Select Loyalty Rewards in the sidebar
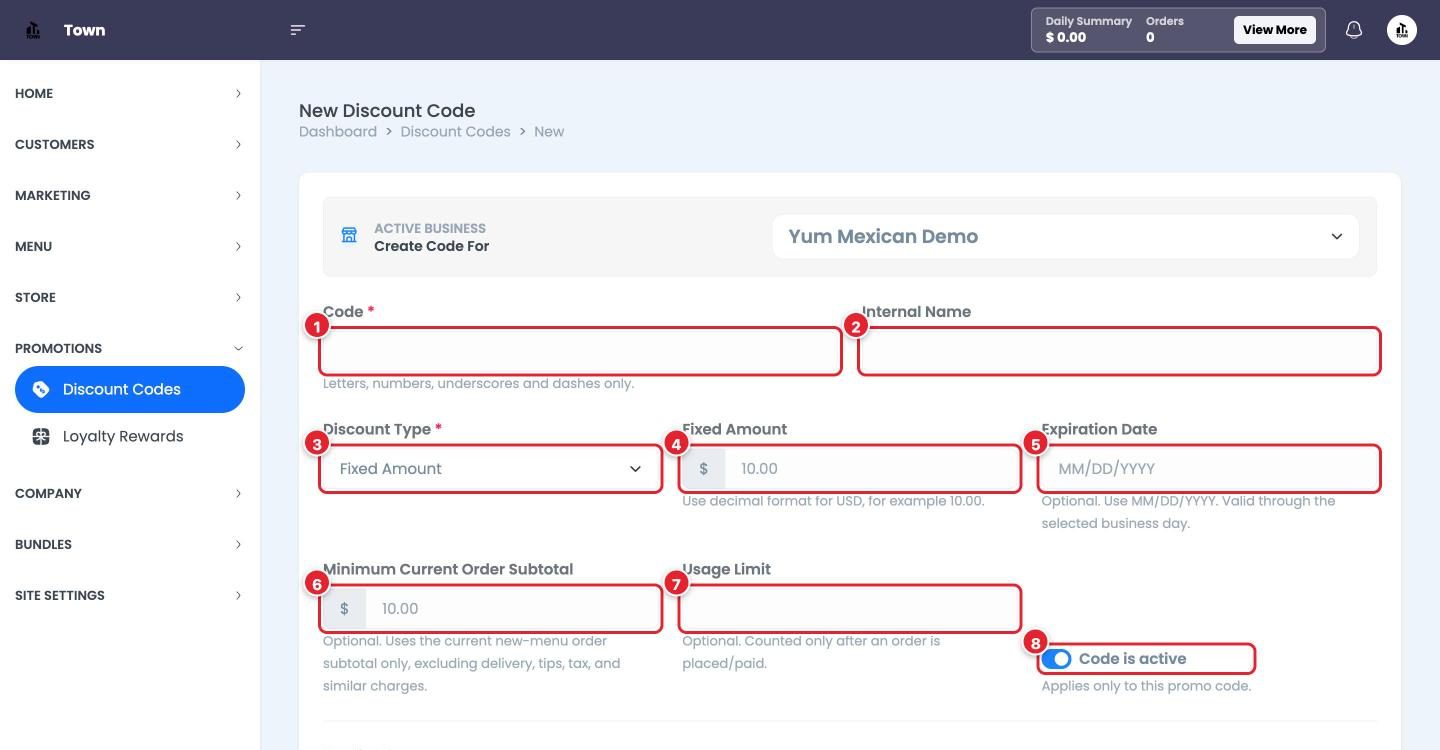1440x750 pixels. [x=130, y=437]
